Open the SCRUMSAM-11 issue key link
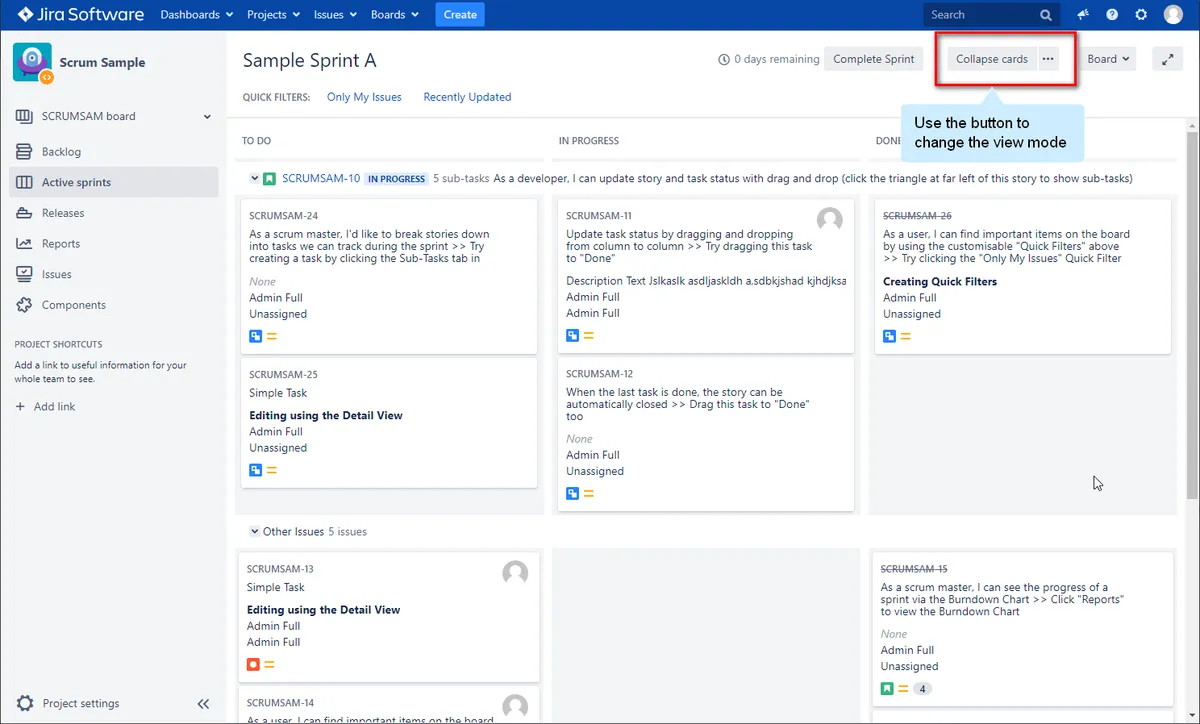The height and width of the screenshot is (724, 1200). [599, 216]
